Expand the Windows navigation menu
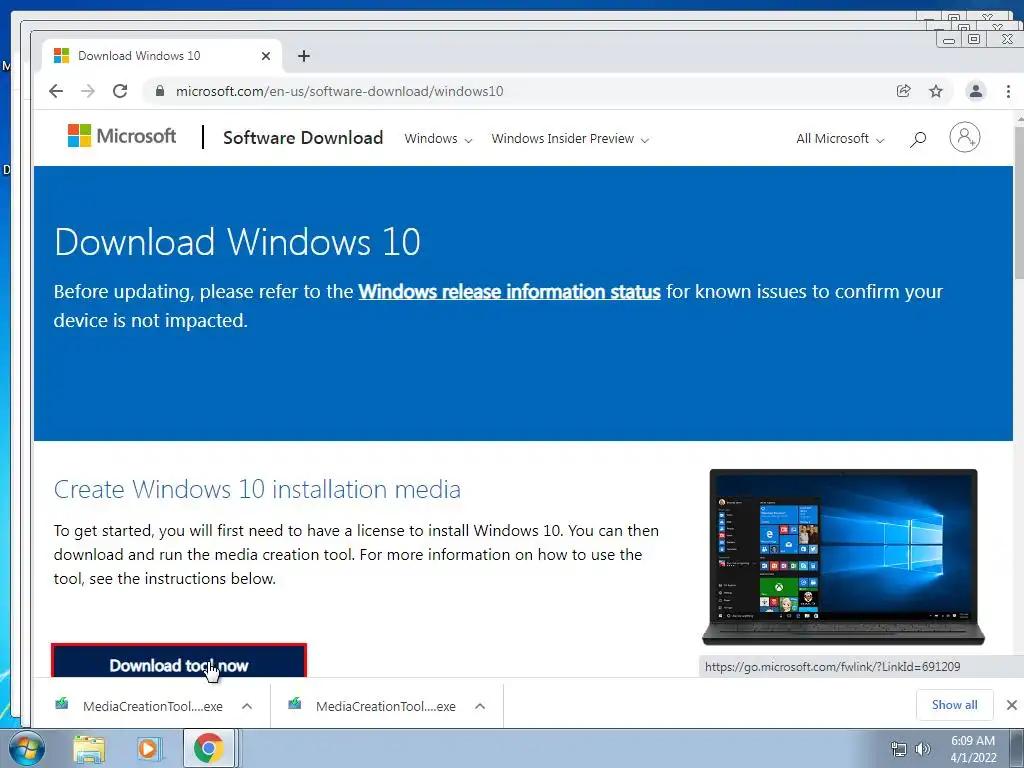 pos(438,138)
